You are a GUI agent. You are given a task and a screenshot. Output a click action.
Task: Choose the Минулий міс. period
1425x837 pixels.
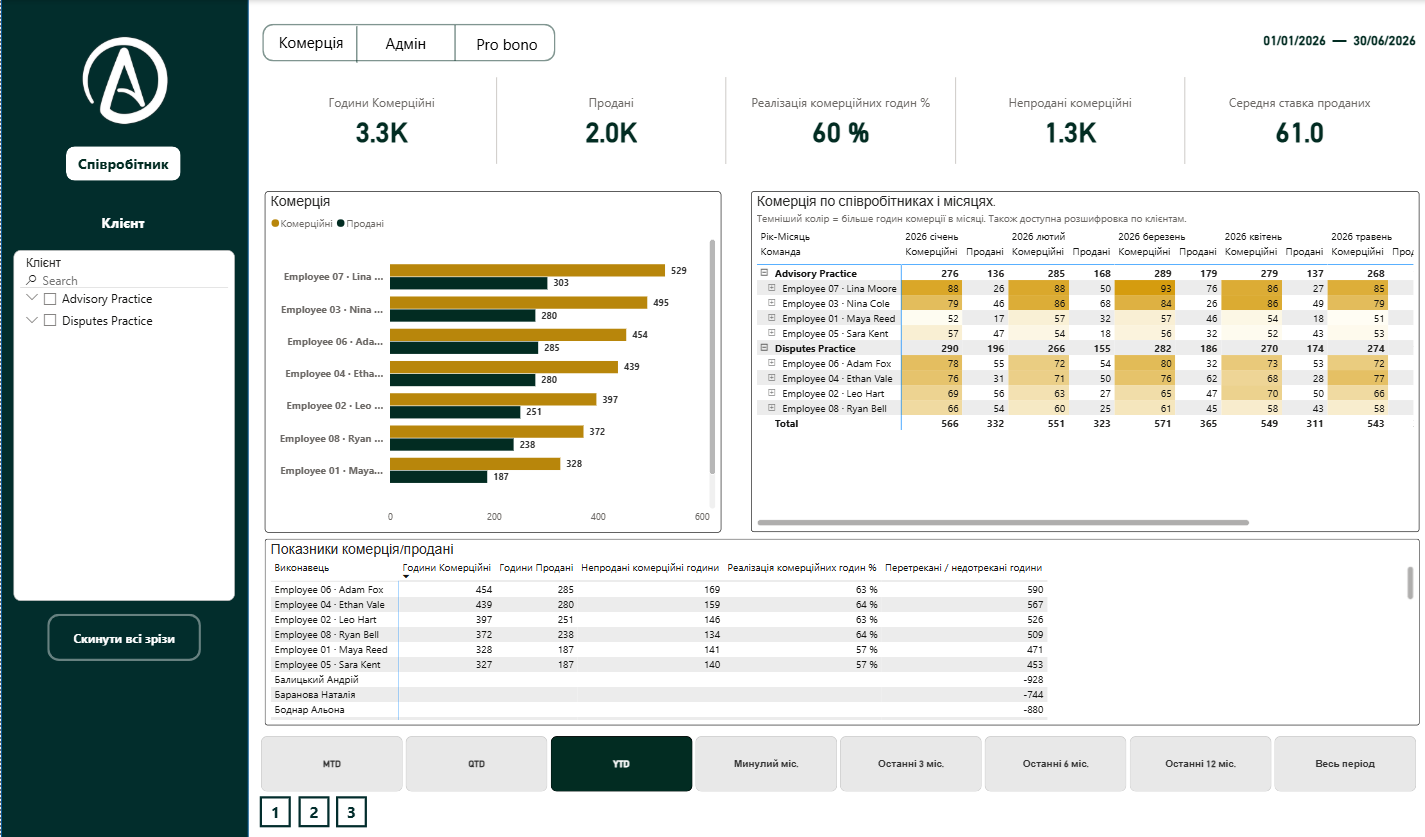tap(766, 764)
